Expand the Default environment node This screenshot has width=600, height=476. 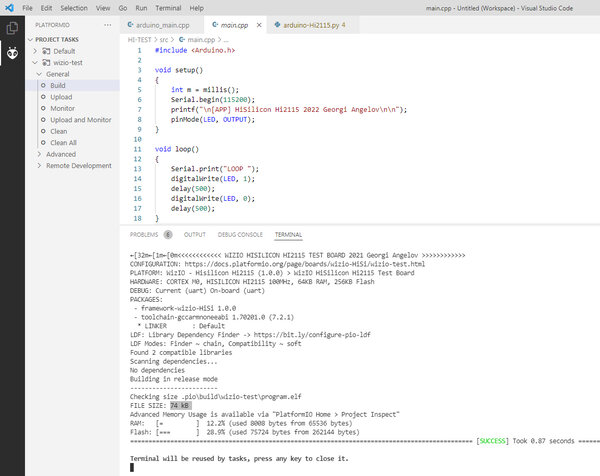click(x=35, y=51)
